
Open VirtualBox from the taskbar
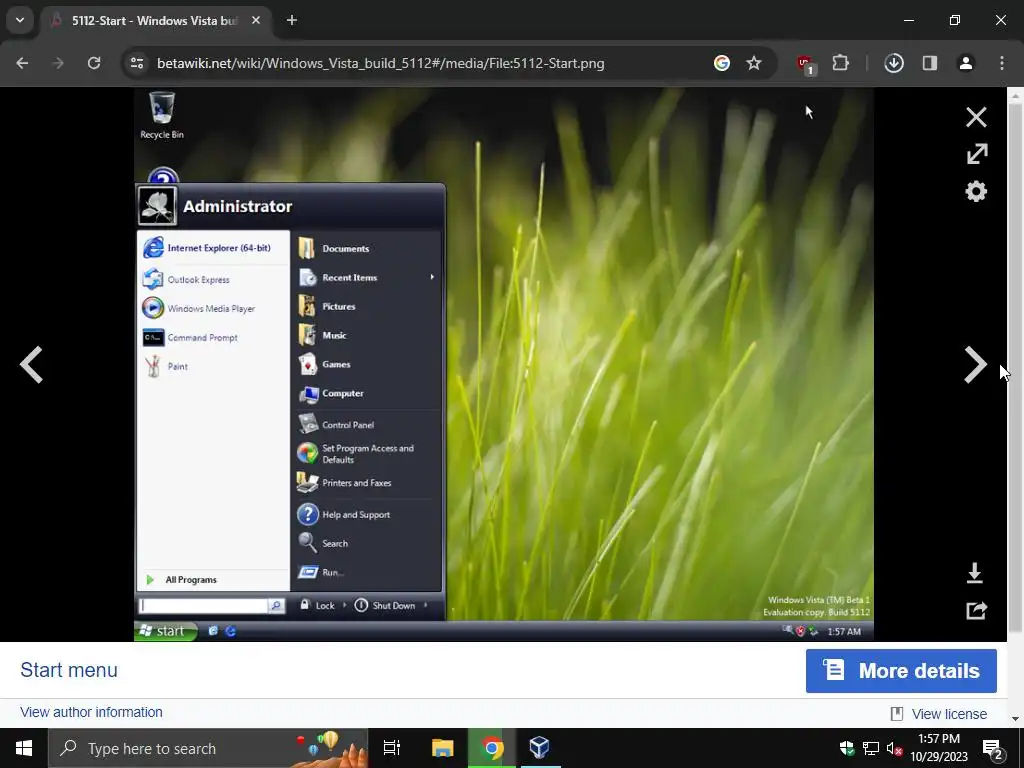[x=539, y=748]
